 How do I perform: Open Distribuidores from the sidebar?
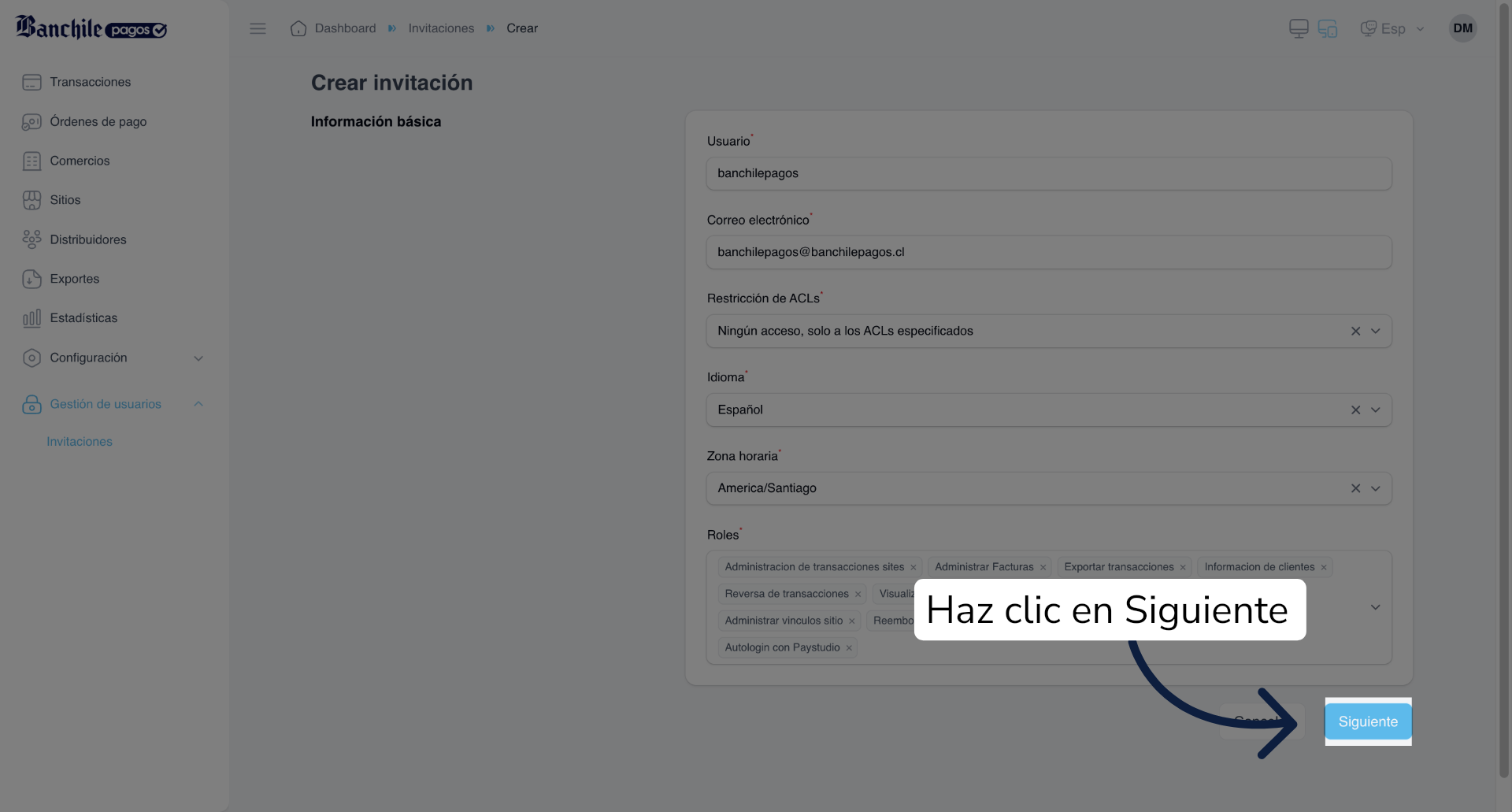pyautogui.click(x=74, y=239)
